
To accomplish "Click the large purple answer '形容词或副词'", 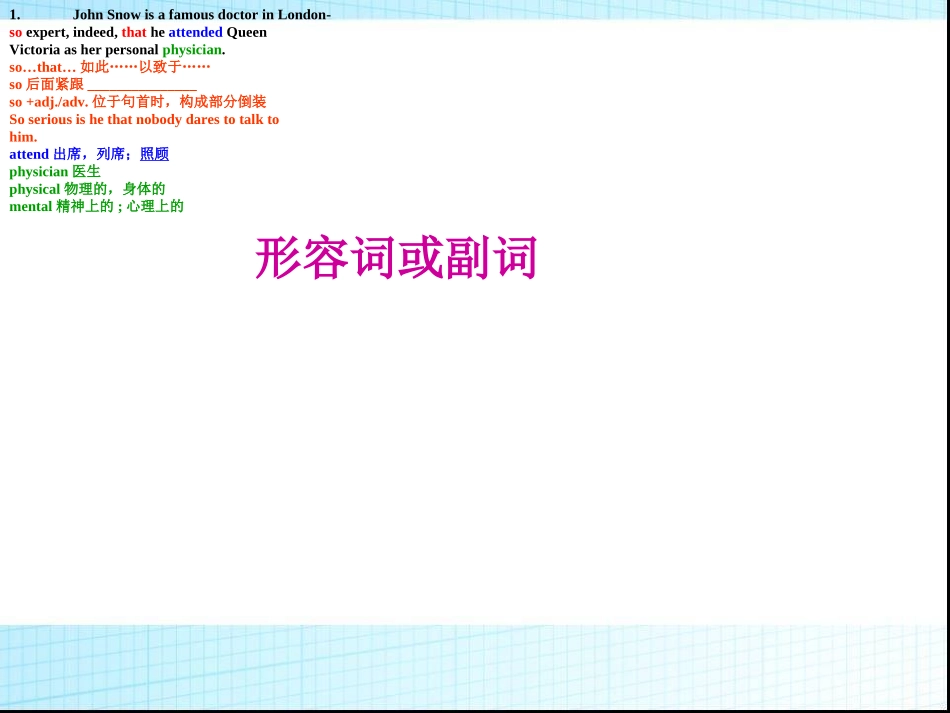I will pyautogui.click(x=396, y=258).
